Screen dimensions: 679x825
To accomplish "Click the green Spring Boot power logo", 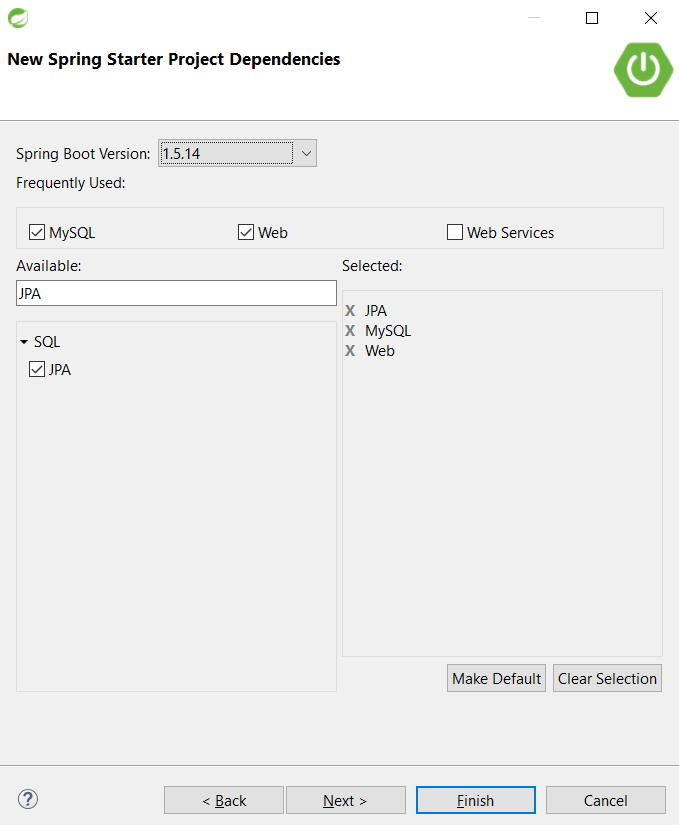I will tap(643, 70).
